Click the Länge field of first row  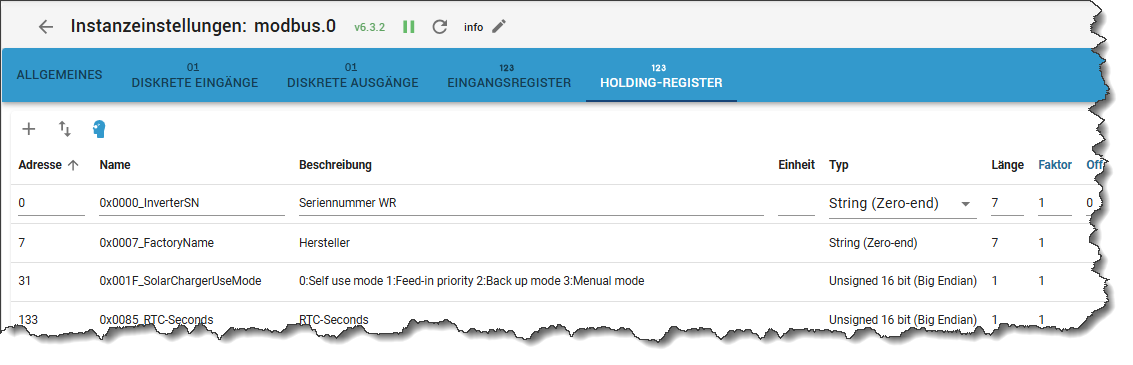[x=1007, y=204]
